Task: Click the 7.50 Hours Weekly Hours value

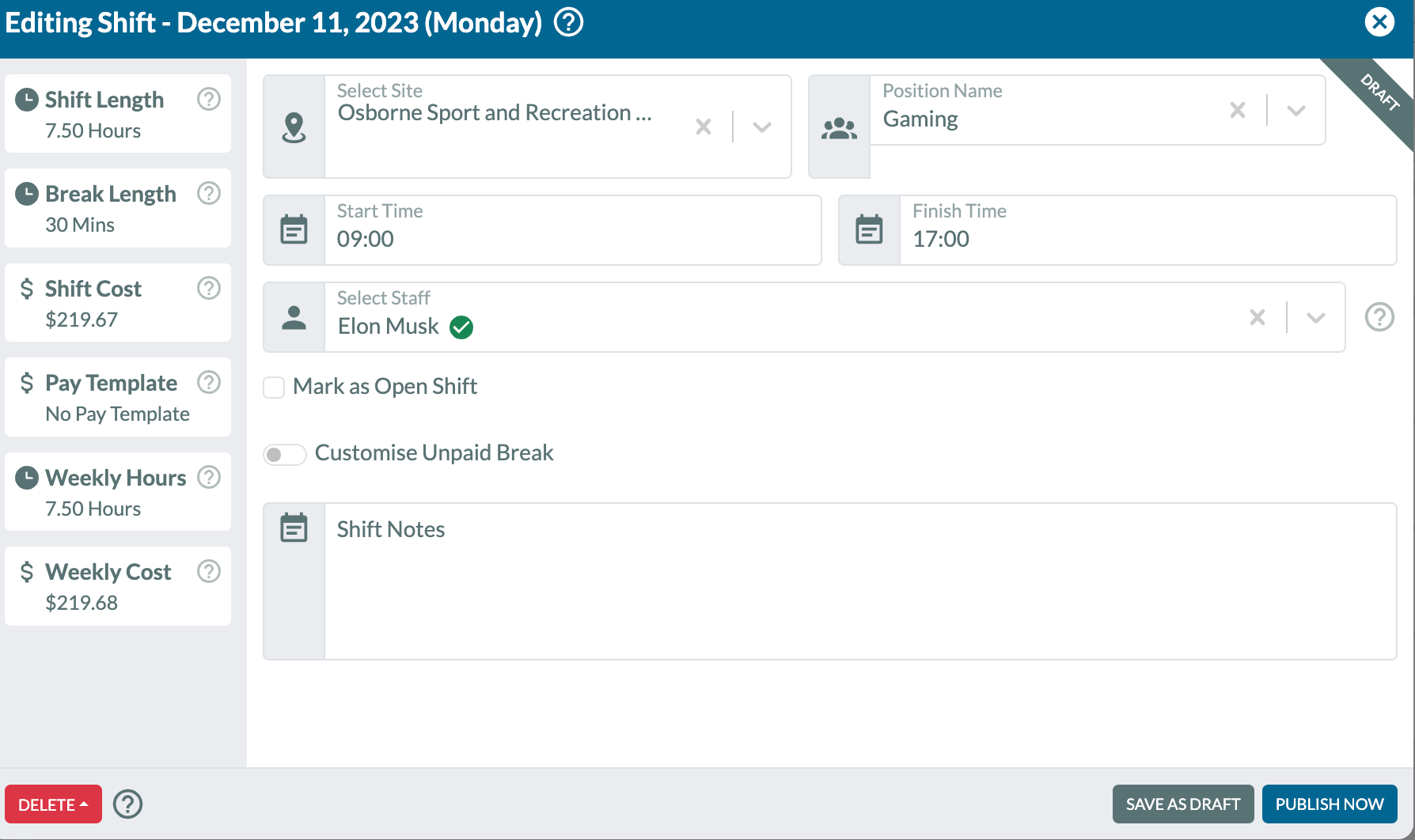Action: 93,509
